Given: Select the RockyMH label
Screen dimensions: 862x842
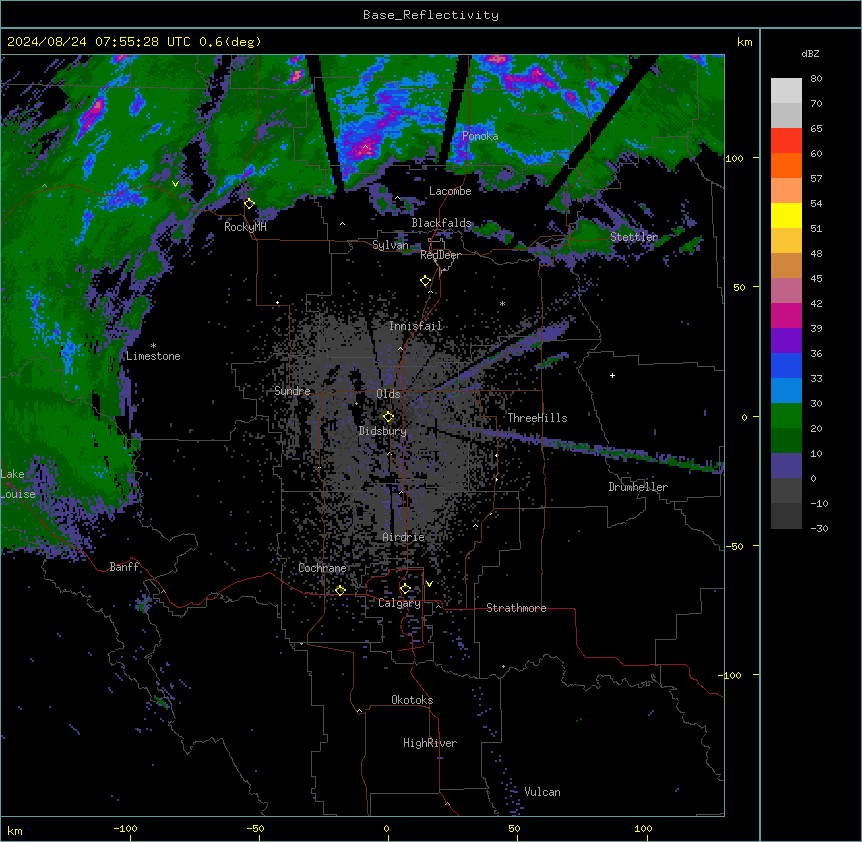Looking at the screenshot, I should [x=245, y=227].
